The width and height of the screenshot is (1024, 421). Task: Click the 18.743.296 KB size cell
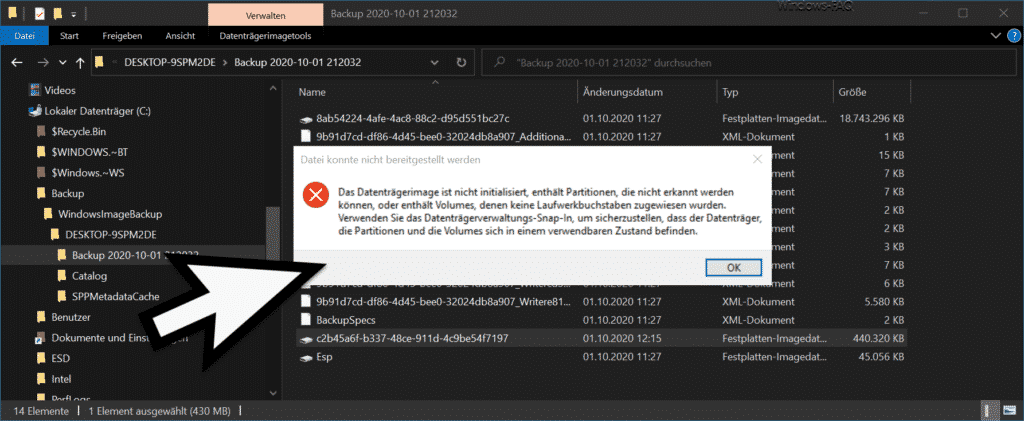pyautogui.click(x=872, y=119)
